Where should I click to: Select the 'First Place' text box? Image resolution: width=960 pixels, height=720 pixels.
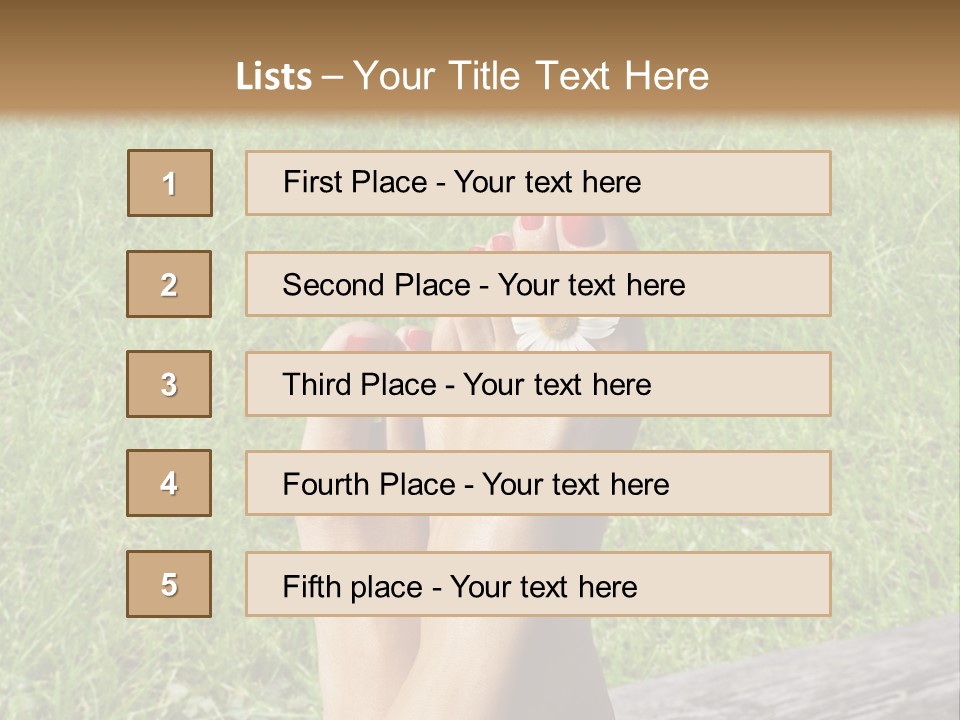(538, 183)
